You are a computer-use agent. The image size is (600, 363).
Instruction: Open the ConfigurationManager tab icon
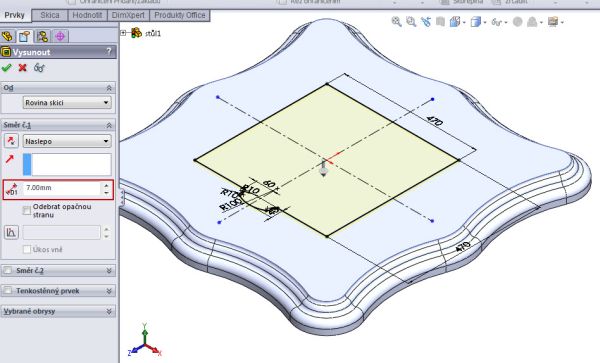tap(42, 36)
